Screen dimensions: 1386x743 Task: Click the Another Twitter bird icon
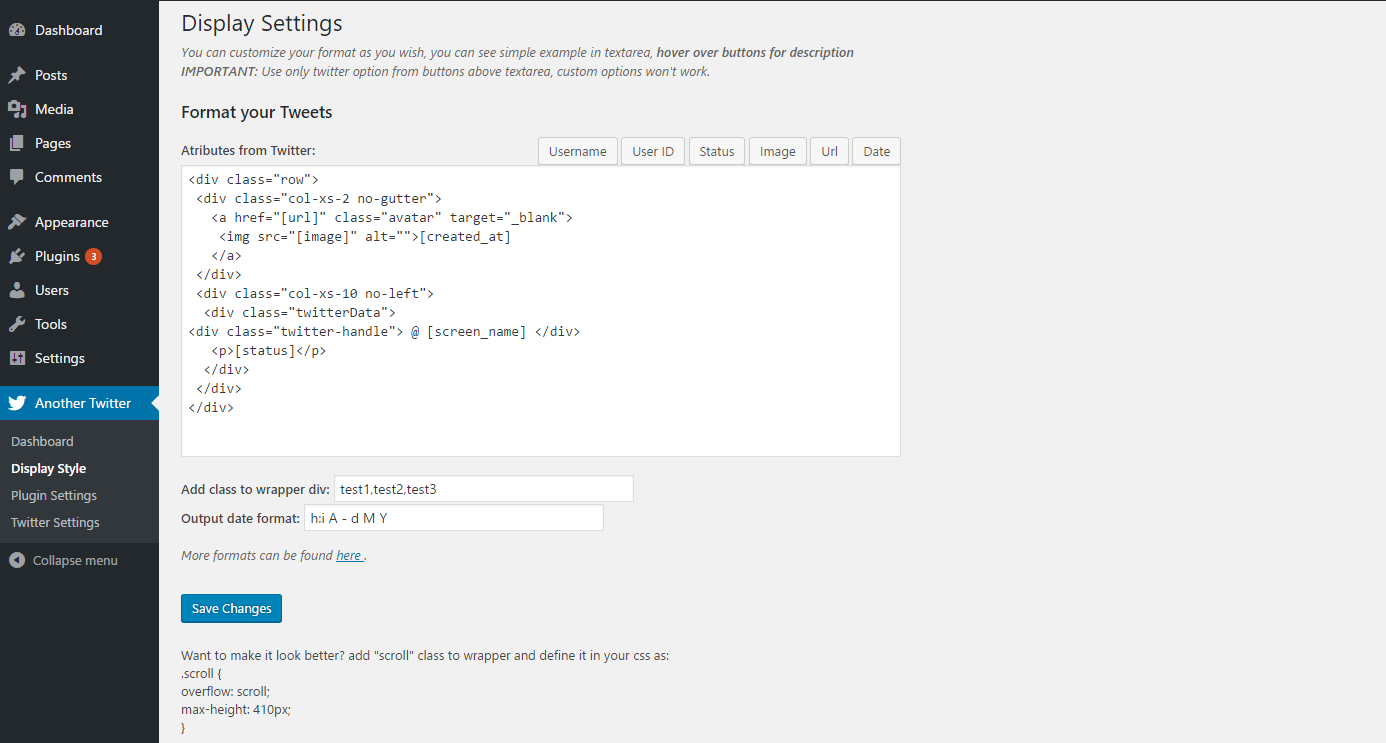[17, 403]
